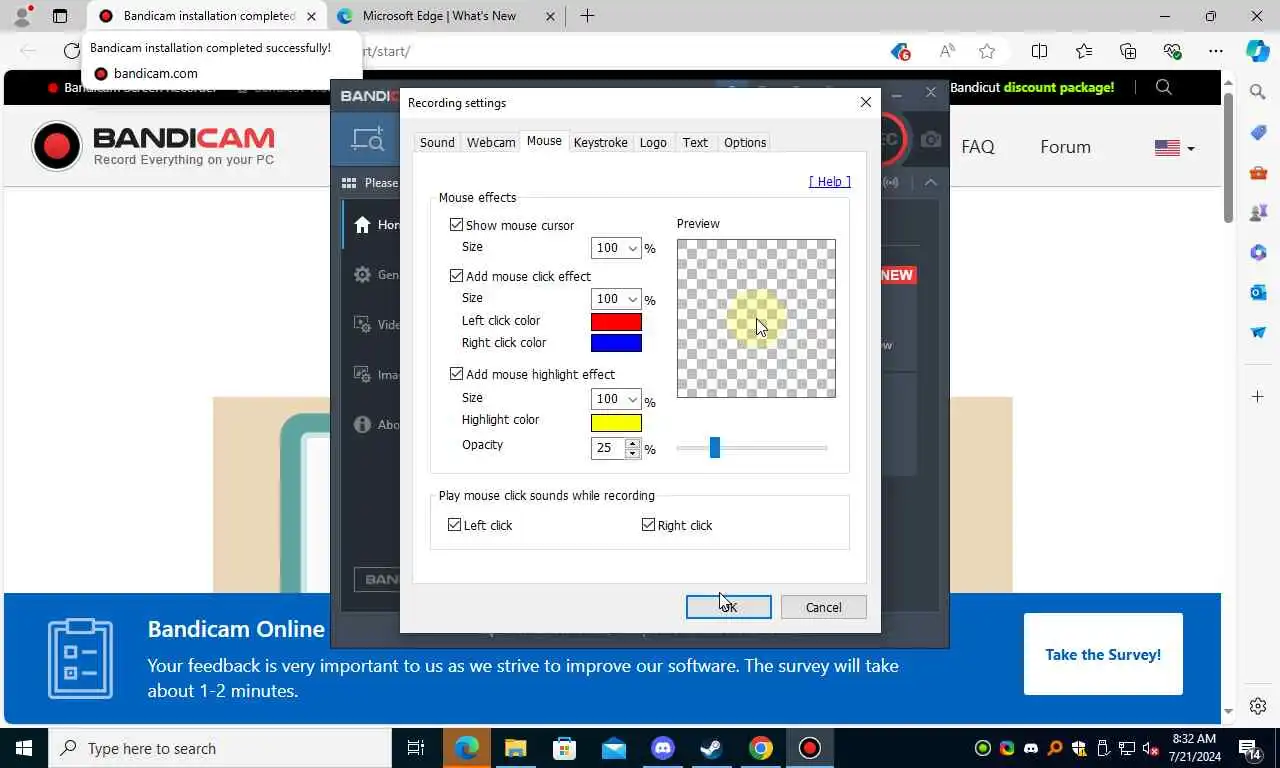Open Browser essentials heart icon
This screenshot has width=1280, height=768.
click(1172, 51)
